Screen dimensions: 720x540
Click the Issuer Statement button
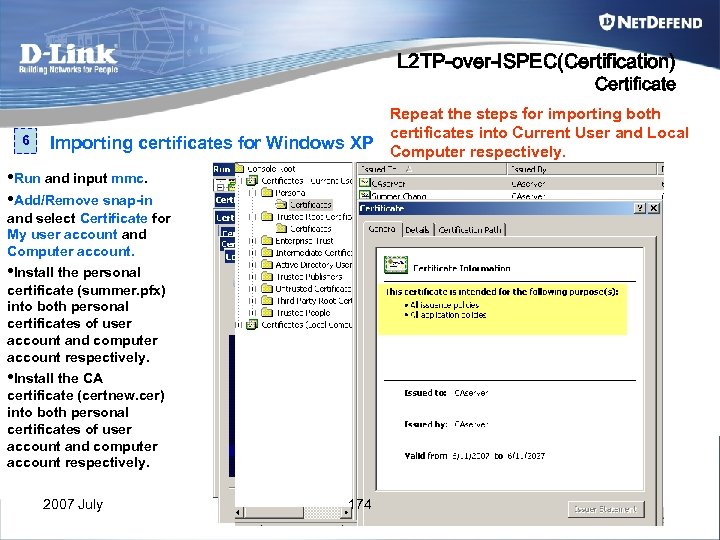pyautogui.click(x=606, y=509)
